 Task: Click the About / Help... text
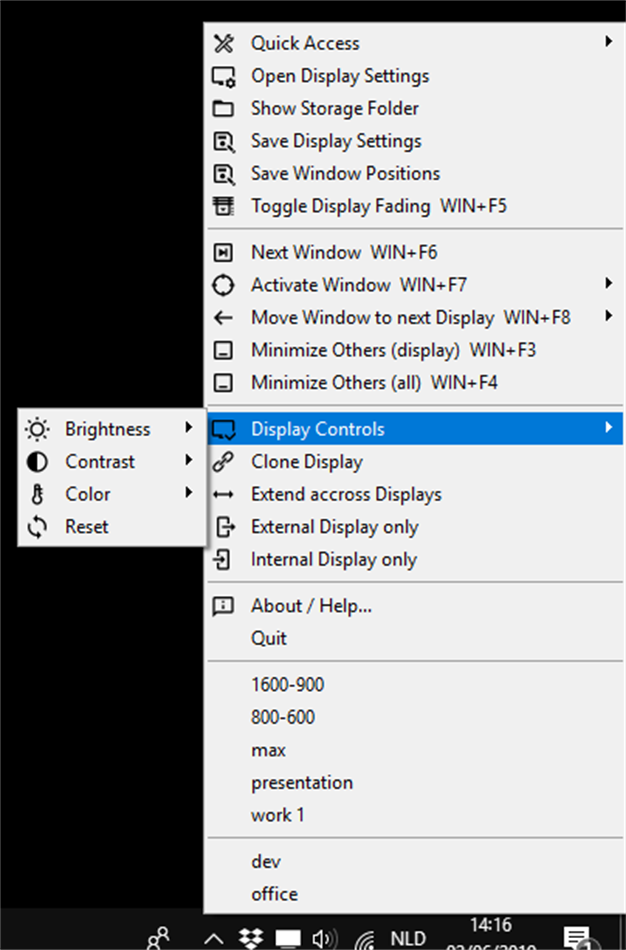coord(311,606)
